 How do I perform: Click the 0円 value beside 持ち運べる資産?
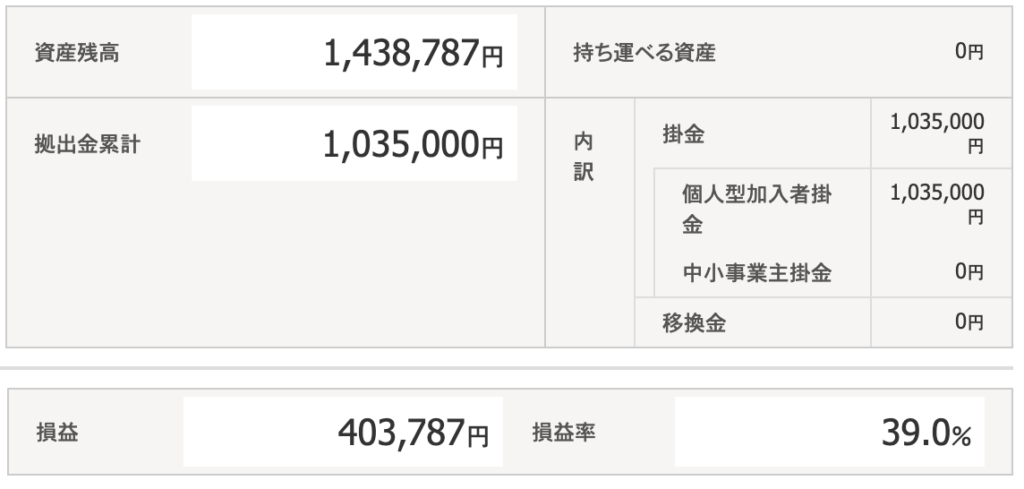968,53
